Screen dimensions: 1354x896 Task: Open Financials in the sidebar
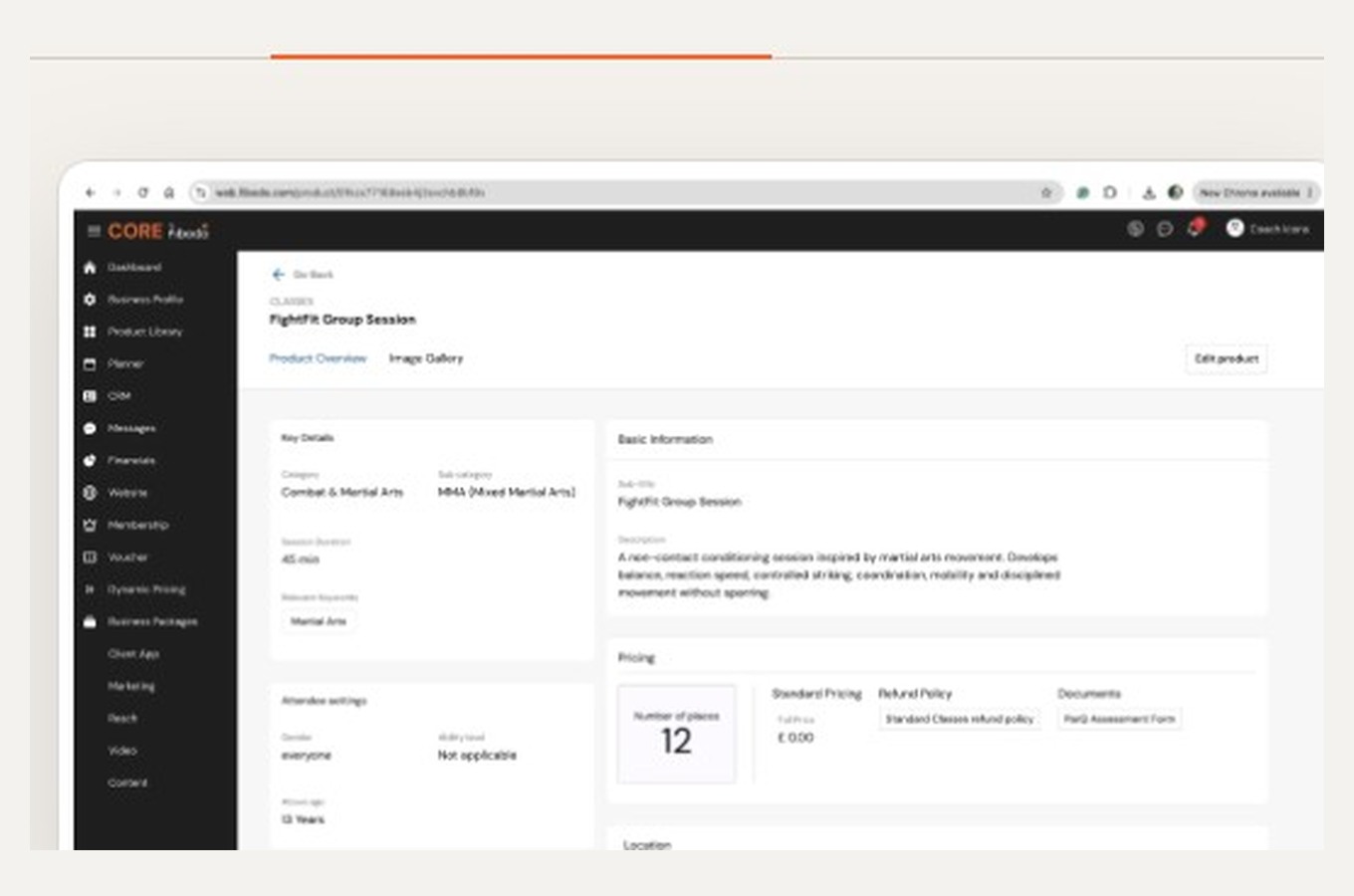pyautogui.click(x=119, y=461)
